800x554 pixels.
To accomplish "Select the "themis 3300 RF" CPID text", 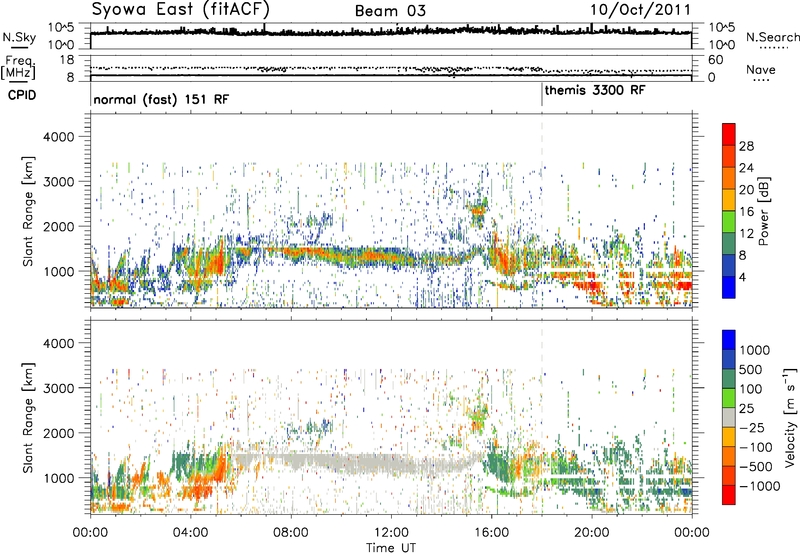I will pyautogui.click(x=595, y=91).
